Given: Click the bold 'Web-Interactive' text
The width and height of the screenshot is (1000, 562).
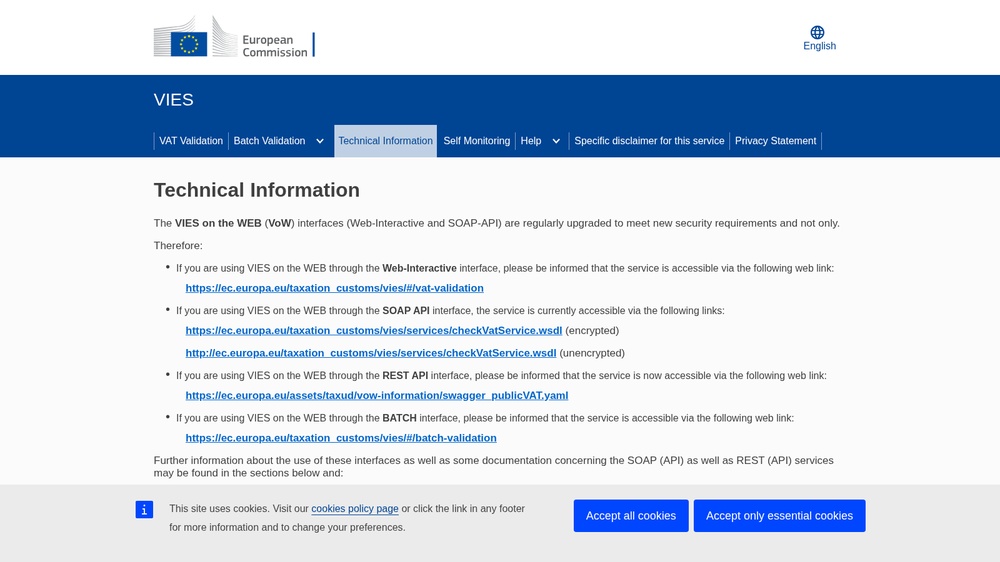Looking at the screenshot, I should [x=420, y=269].
